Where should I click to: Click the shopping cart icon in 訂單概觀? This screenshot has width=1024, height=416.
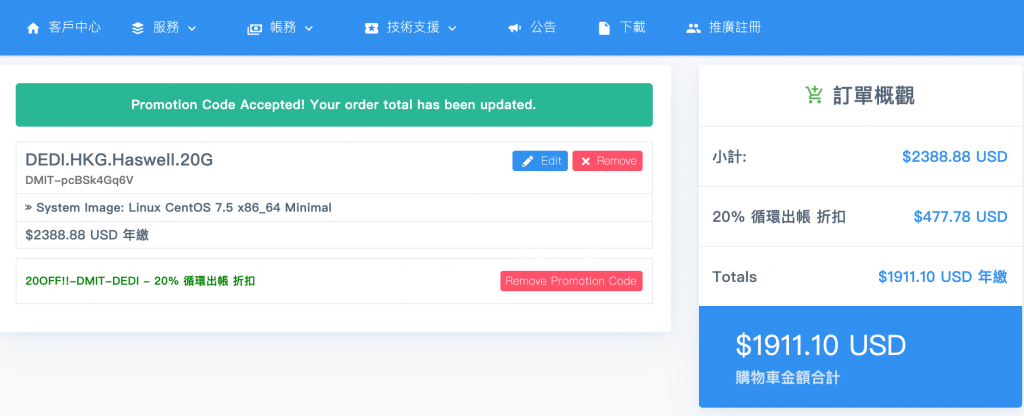814,95
